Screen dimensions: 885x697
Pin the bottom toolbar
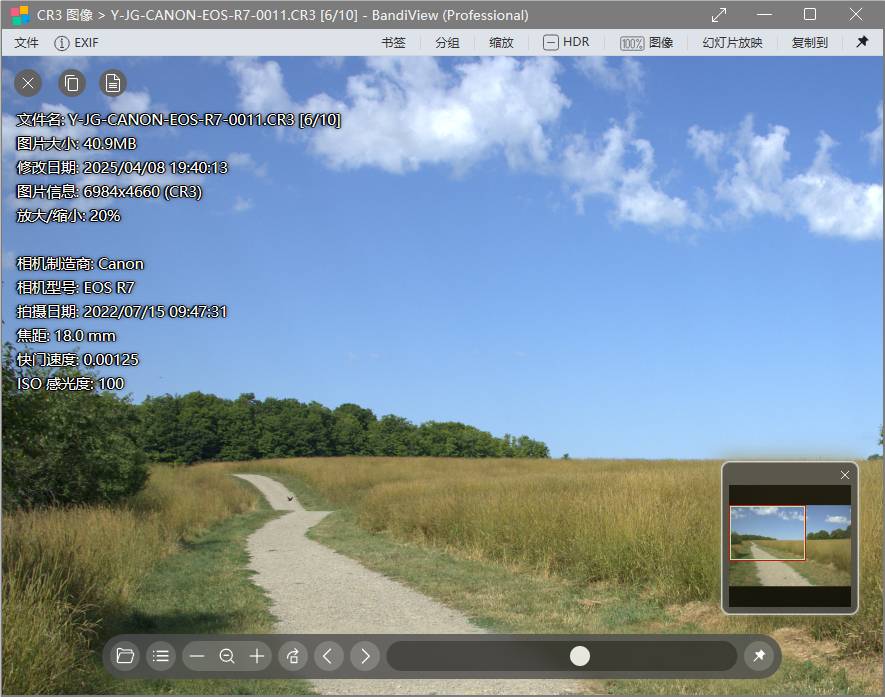pyautogui.click(x=759, y=656)
